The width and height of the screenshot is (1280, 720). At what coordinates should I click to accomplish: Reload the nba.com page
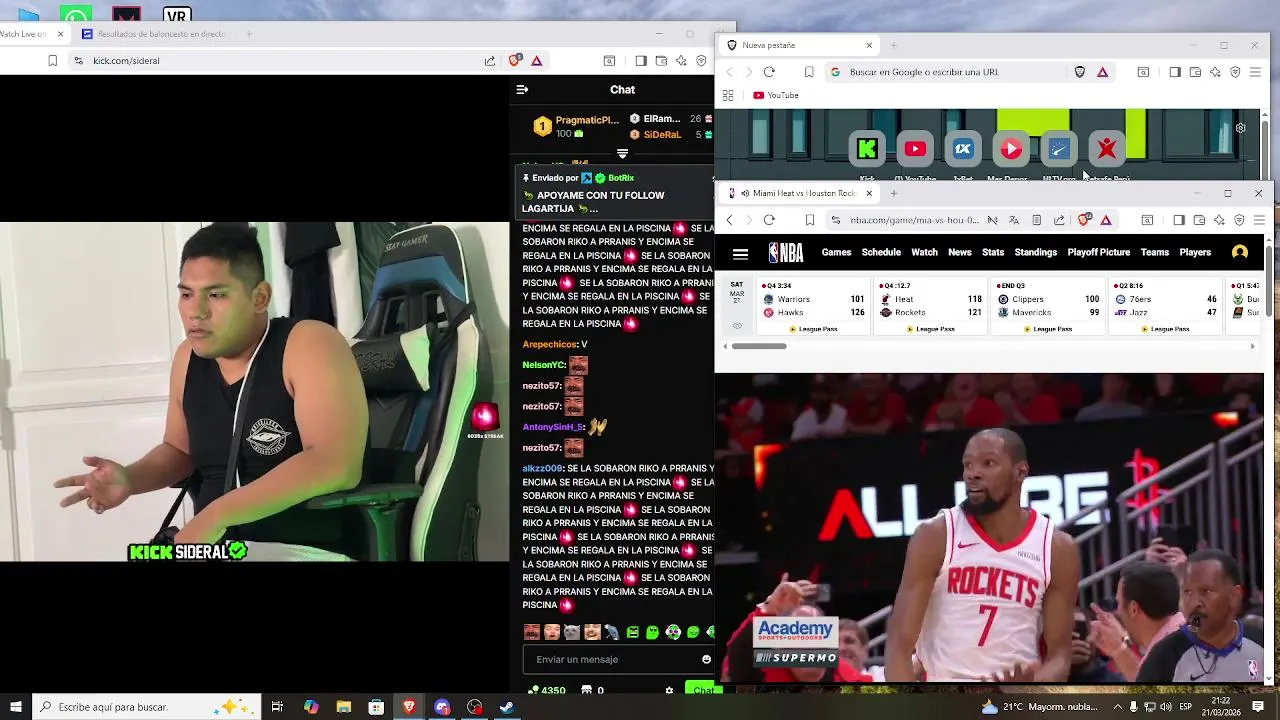(769, 220)
